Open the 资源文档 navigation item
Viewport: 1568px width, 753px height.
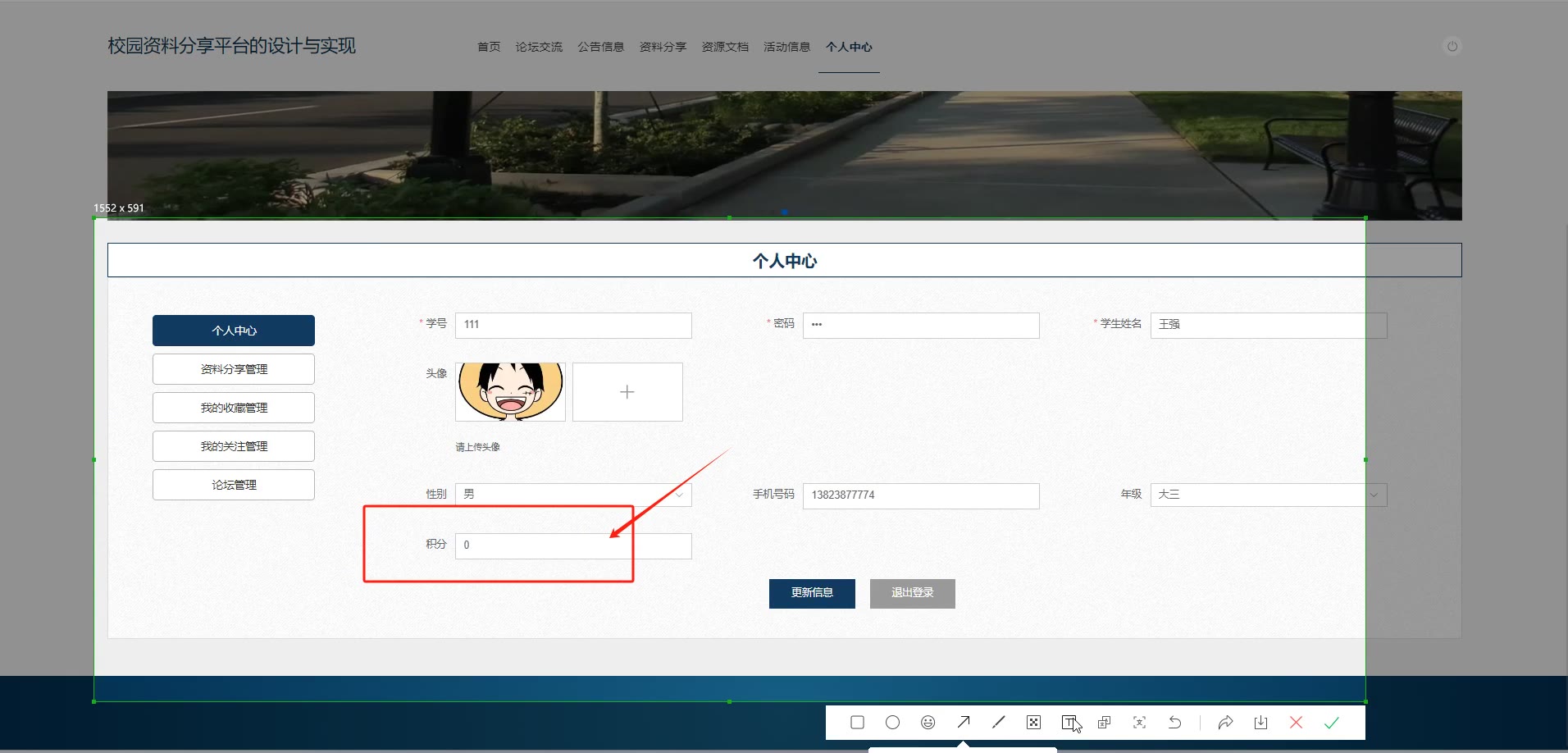point(725,47)
